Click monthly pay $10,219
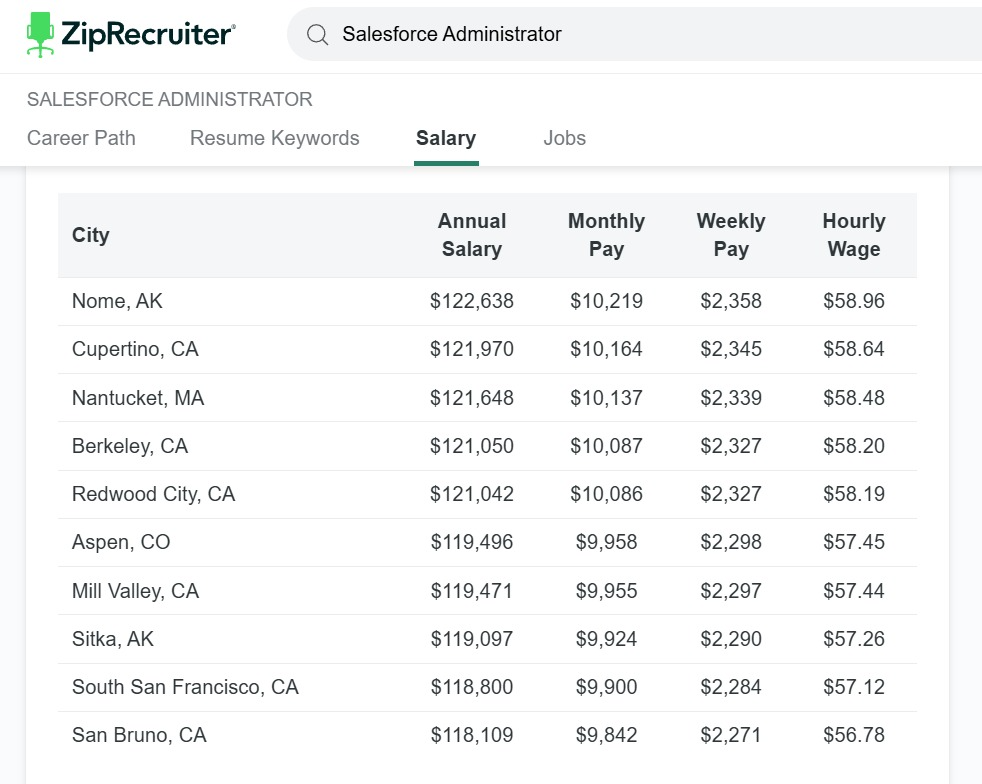 tap(606, 301)
